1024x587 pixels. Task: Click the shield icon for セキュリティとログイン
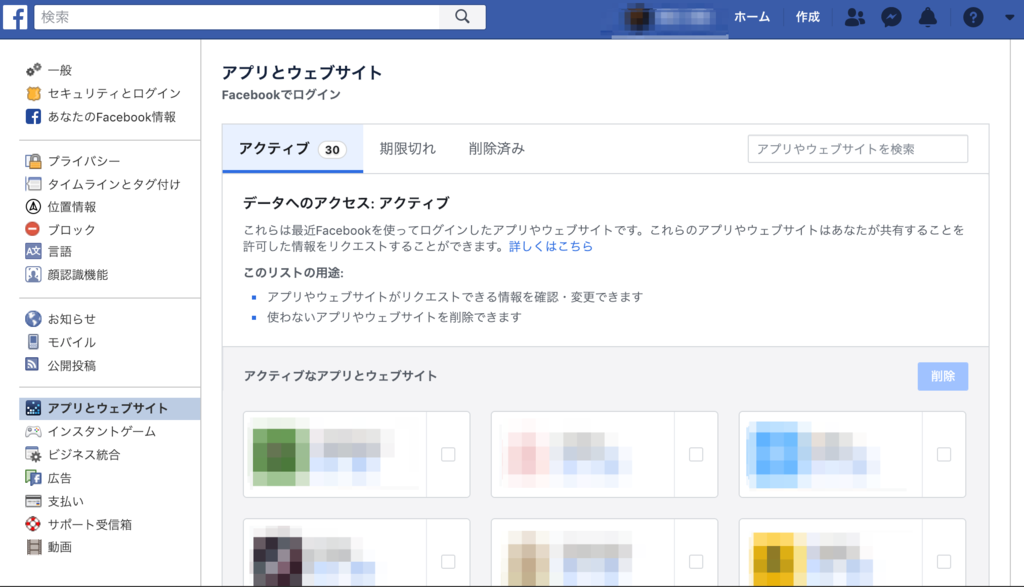(x=33, y=93)
